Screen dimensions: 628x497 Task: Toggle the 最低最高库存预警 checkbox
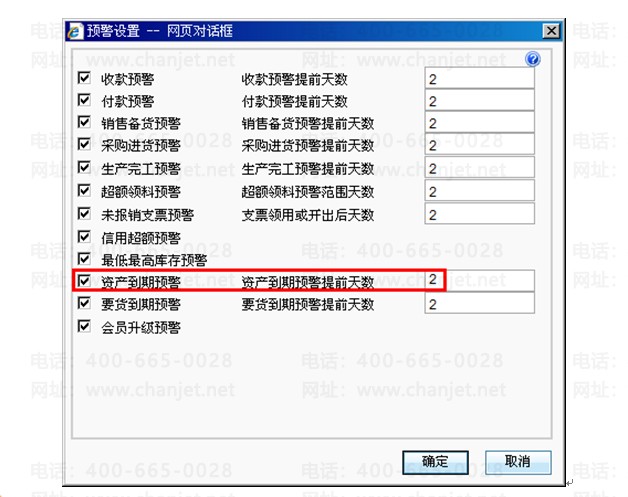(84, 259)
